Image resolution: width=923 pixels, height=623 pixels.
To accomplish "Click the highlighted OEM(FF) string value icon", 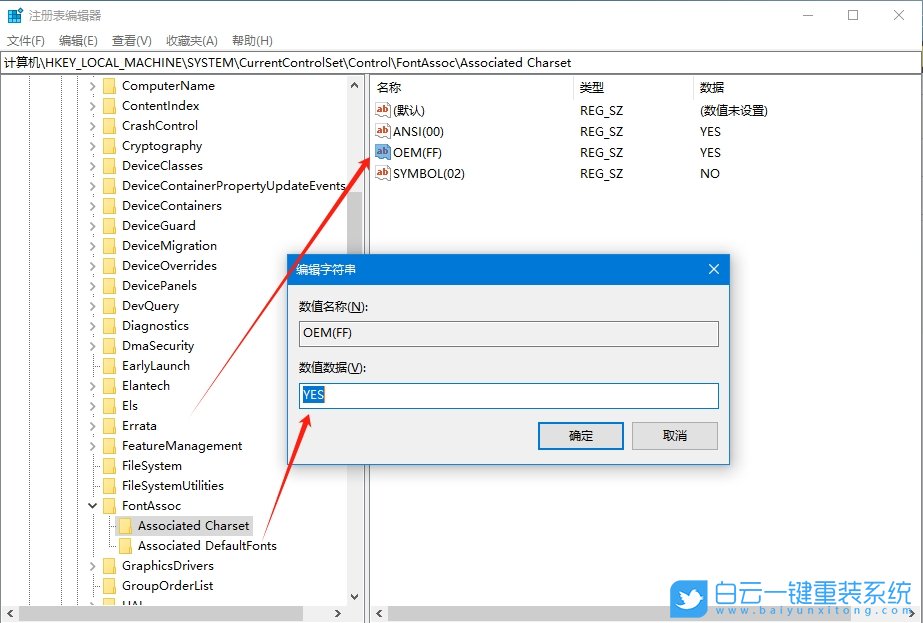I will coord(383,152).
